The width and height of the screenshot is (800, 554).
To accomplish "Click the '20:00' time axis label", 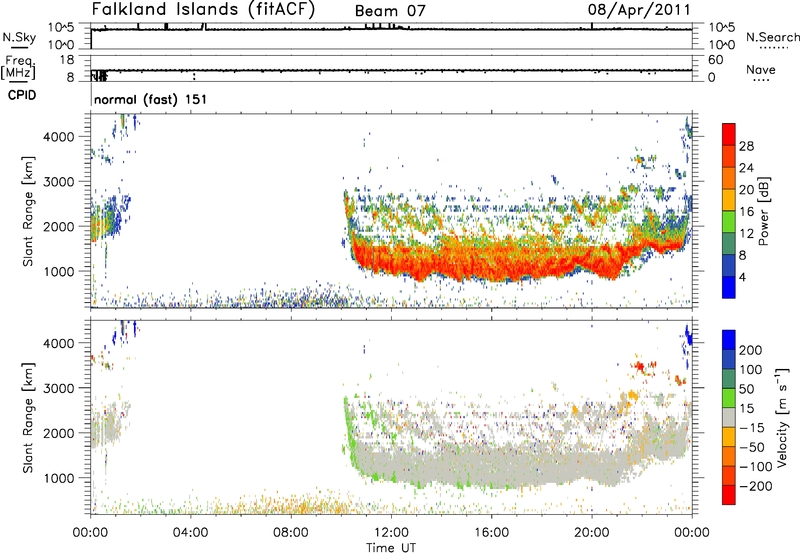I will tap(592, 533).
